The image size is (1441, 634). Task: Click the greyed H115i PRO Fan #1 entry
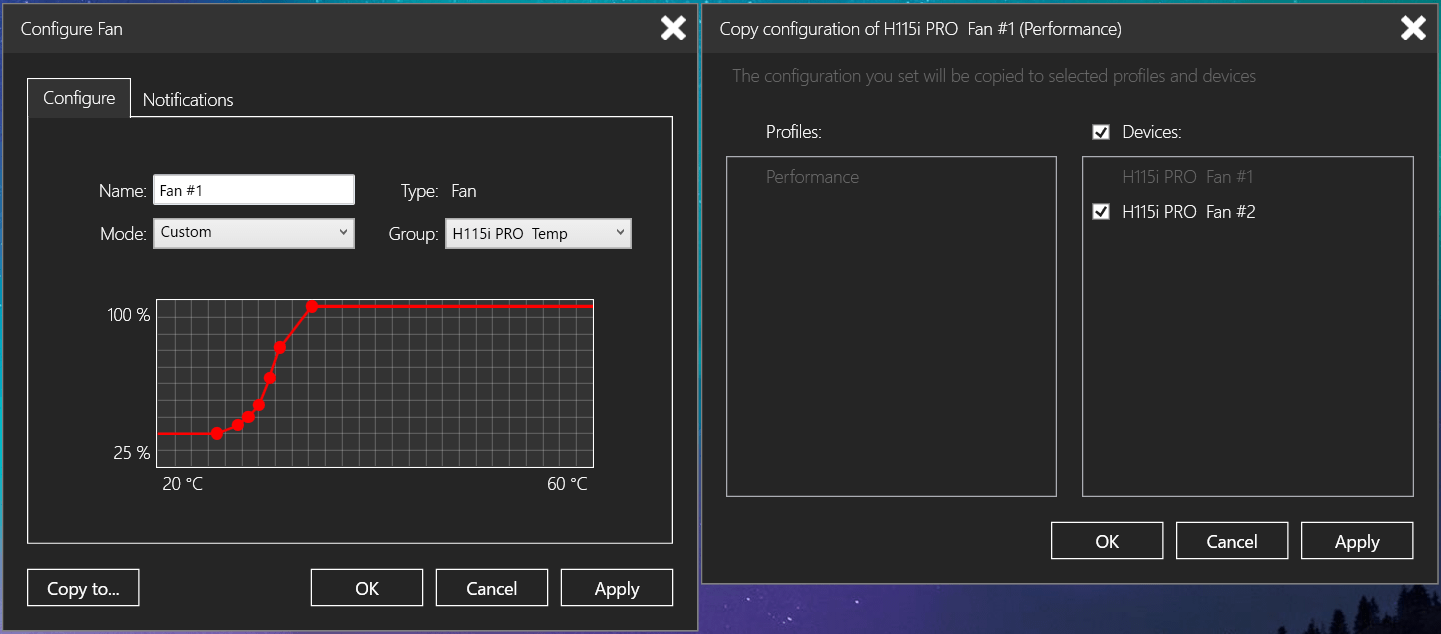[1188, 177]
